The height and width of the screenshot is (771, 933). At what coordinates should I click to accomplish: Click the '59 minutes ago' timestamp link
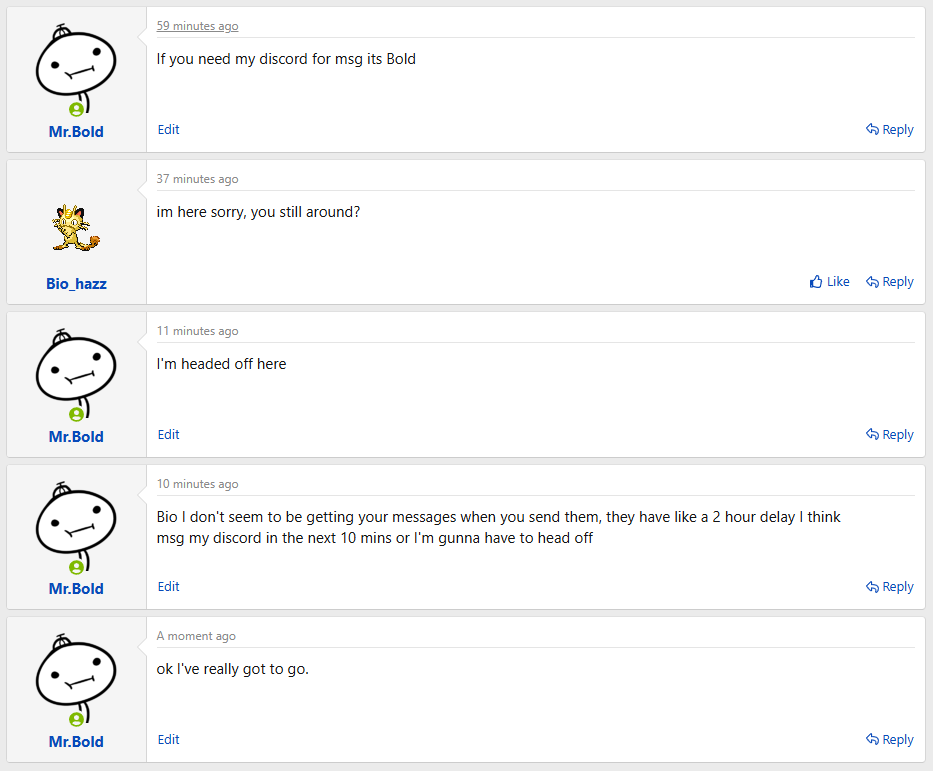198,26
